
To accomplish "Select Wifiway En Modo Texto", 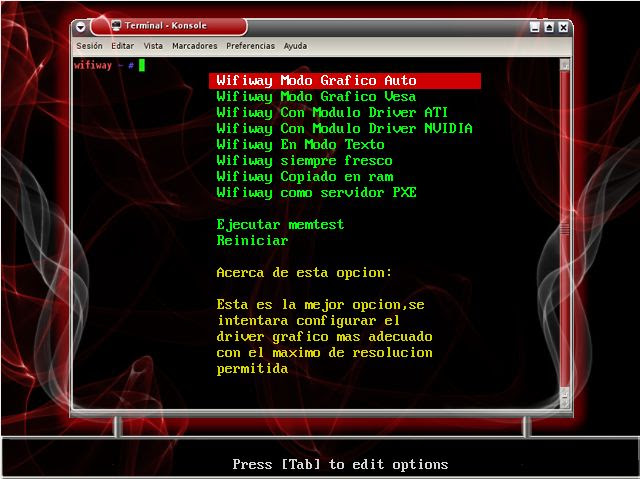I will point(300,144).
